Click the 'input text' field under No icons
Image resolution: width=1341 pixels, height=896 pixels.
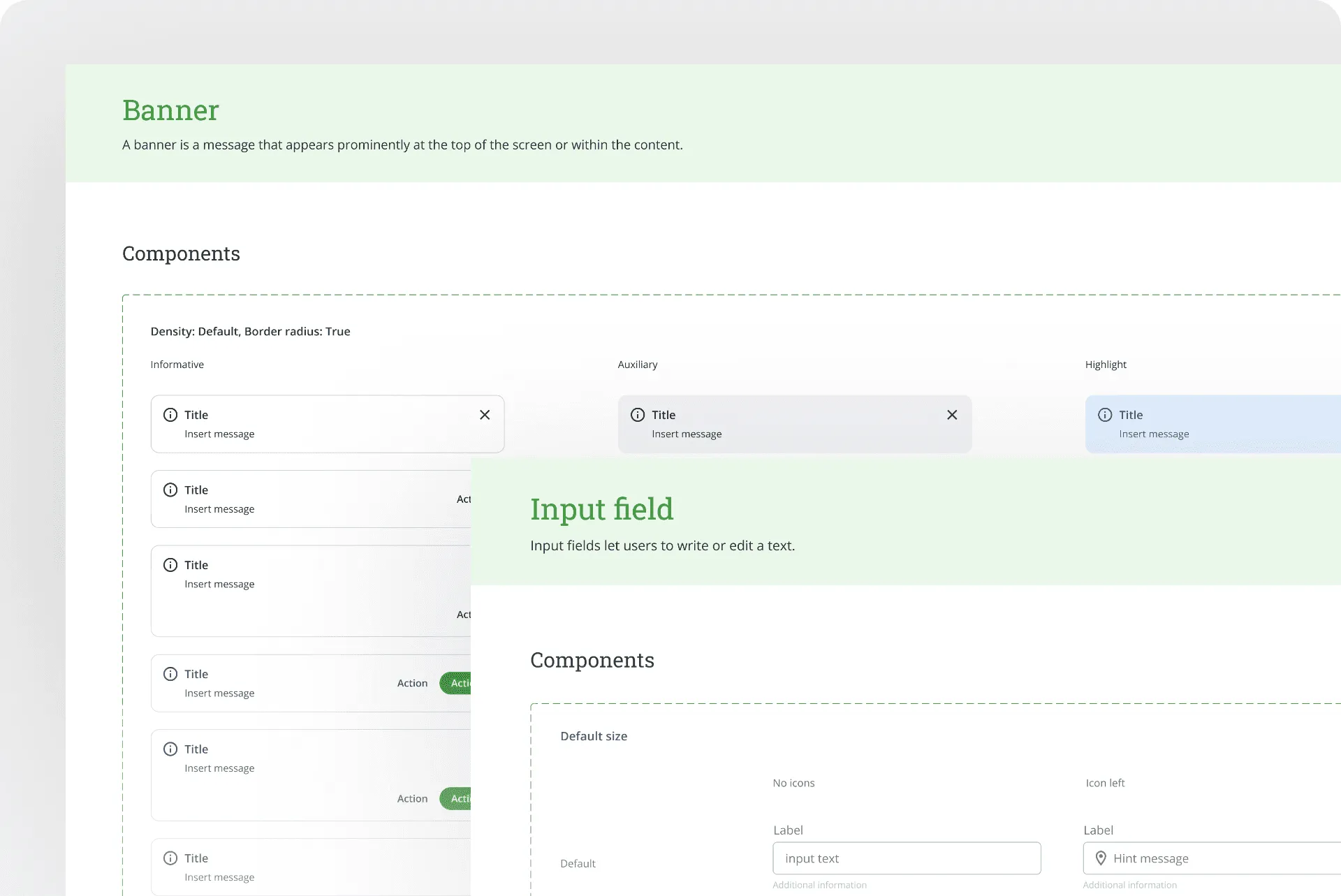[x=907, y=858]
